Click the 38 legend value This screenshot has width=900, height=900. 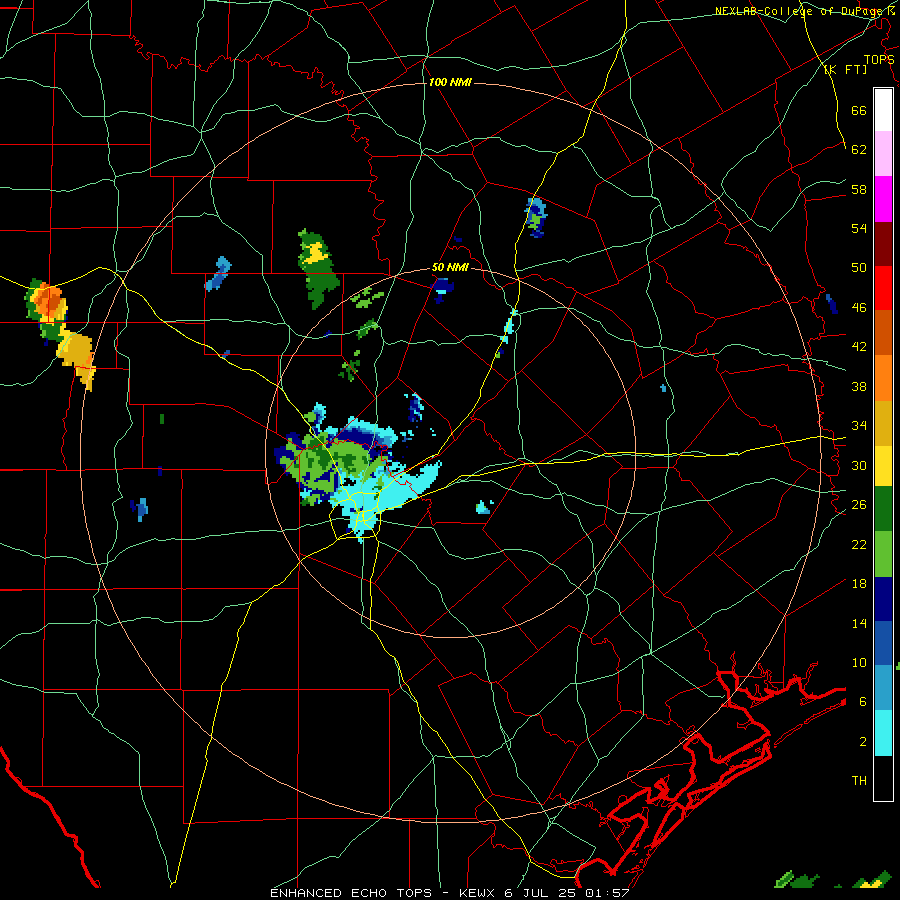coord(859,386)
